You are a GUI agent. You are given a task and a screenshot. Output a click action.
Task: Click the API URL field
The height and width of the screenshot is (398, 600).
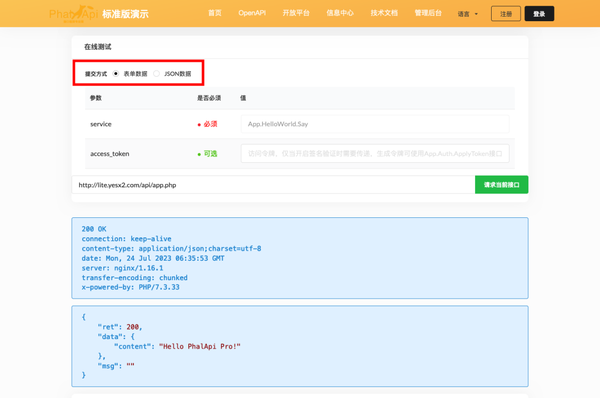pyautogui.click(x=273, y=185)
